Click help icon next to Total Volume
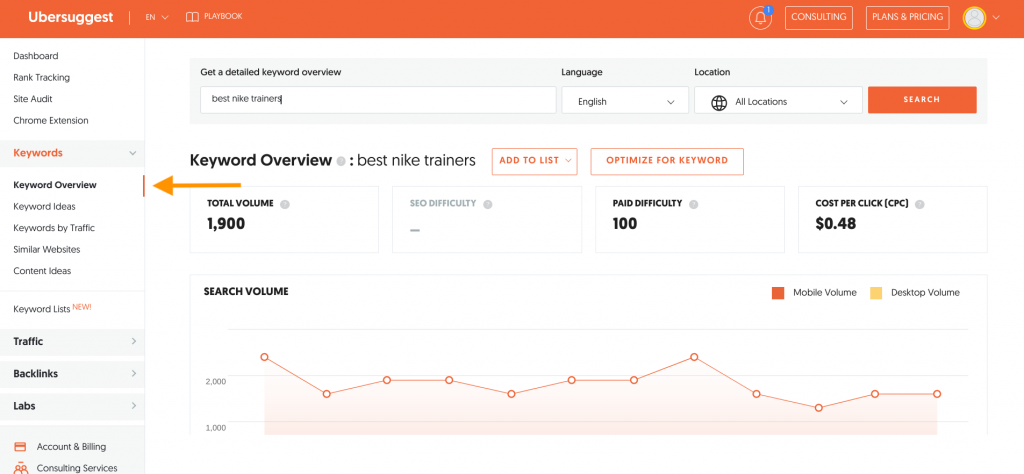Image resolution: width=1024 pixels, height=474 pixels. [285, 204]
